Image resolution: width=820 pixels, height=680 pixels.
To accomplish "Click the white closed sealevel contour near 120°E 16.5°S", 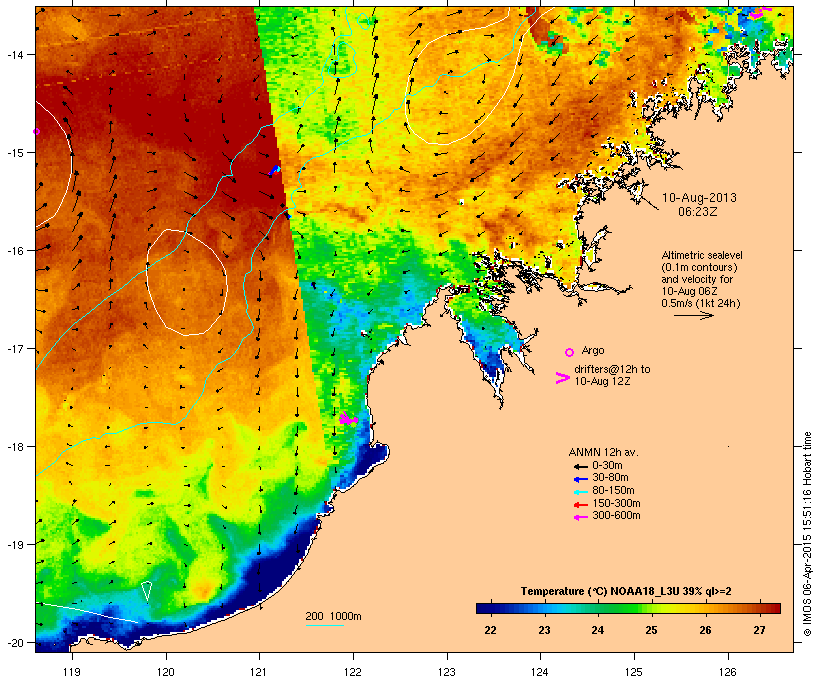I will [x=187, y=282].
